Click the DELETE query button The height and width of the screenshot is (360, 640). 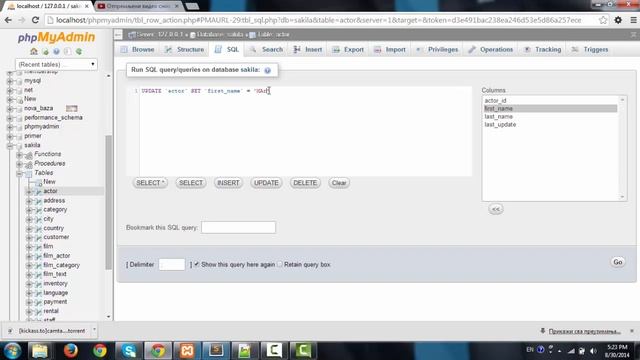(305, 183)
